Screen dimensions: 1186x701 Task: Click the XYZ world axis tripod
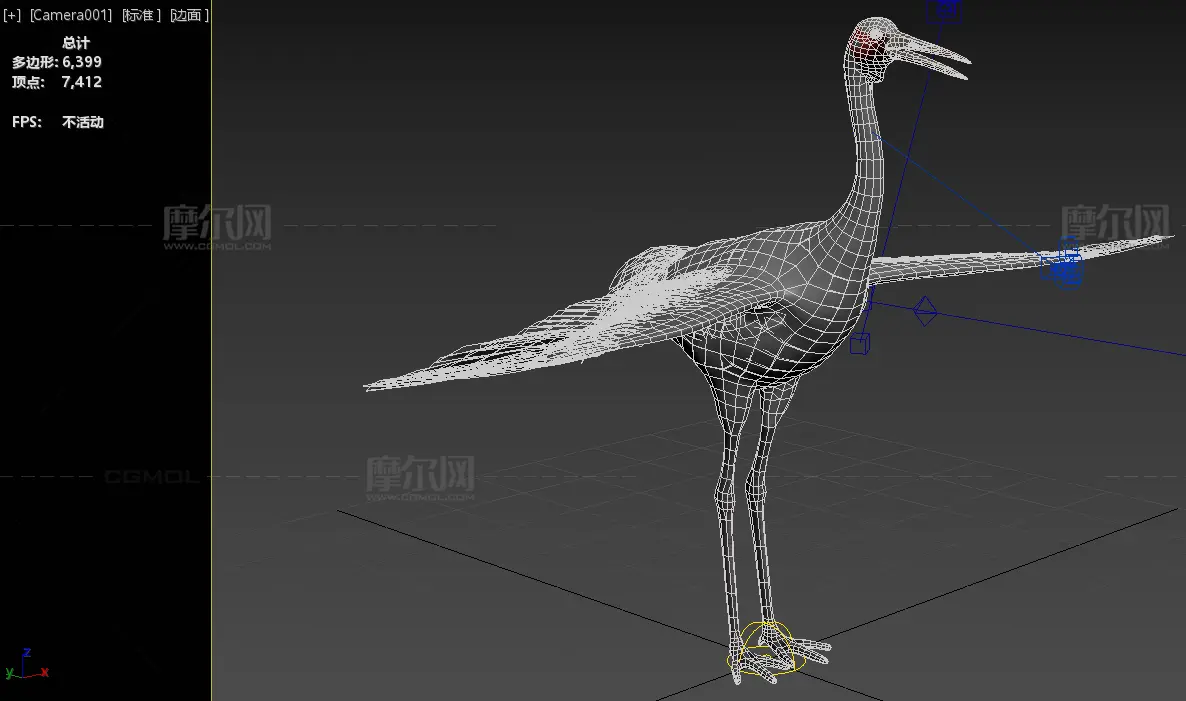(25, 665)
